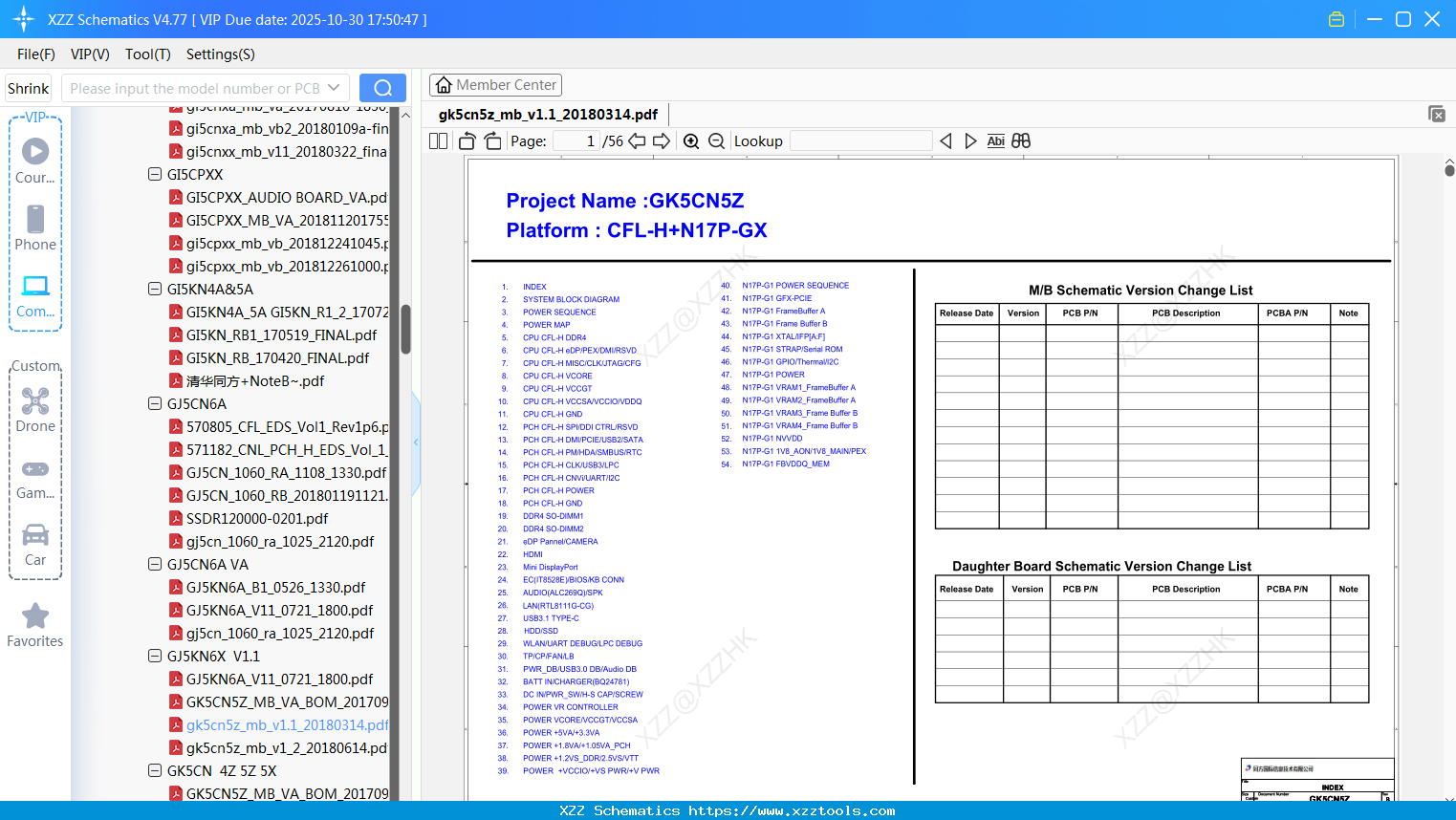Click the Shrink button
This screenshot has width=1456, height=820.
pyautogui.click(x=29, y=88)
